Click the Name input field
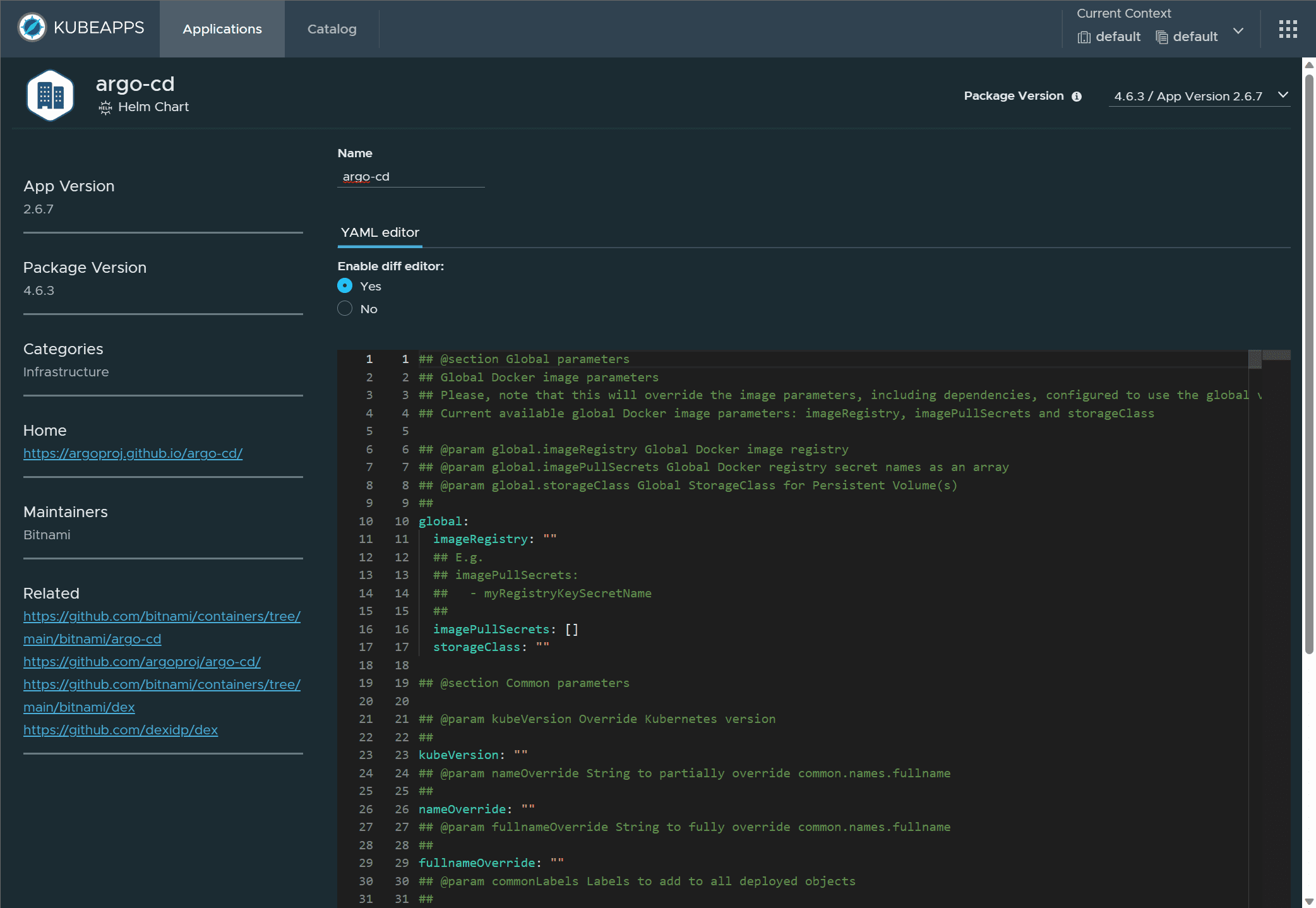Image resolution: width=1316 pixels, height=908 pixels. pos(410,177)
